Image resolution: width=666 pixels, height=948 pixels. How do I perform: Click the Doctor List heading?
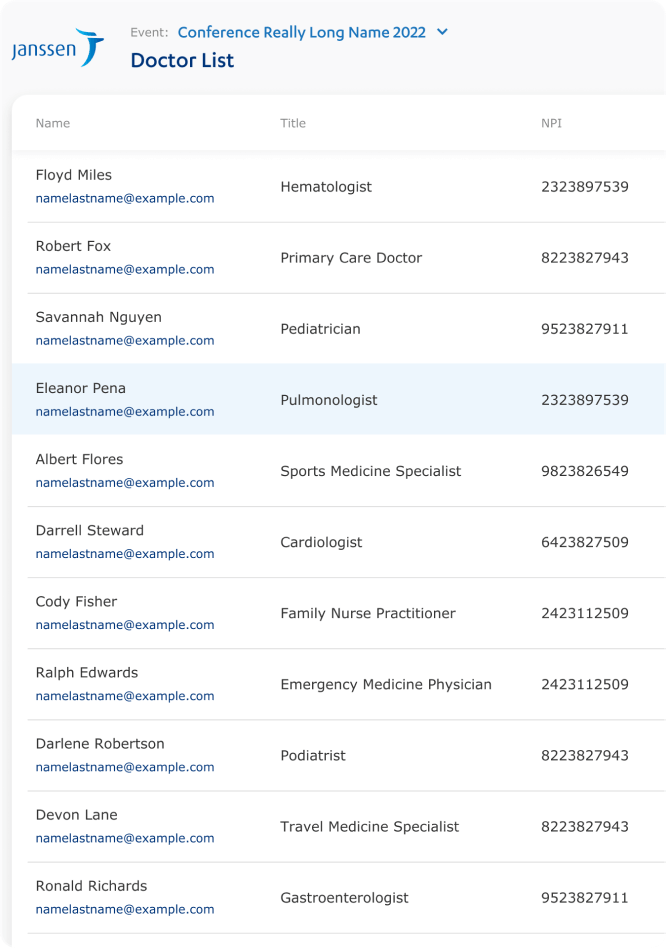point(183,60)
